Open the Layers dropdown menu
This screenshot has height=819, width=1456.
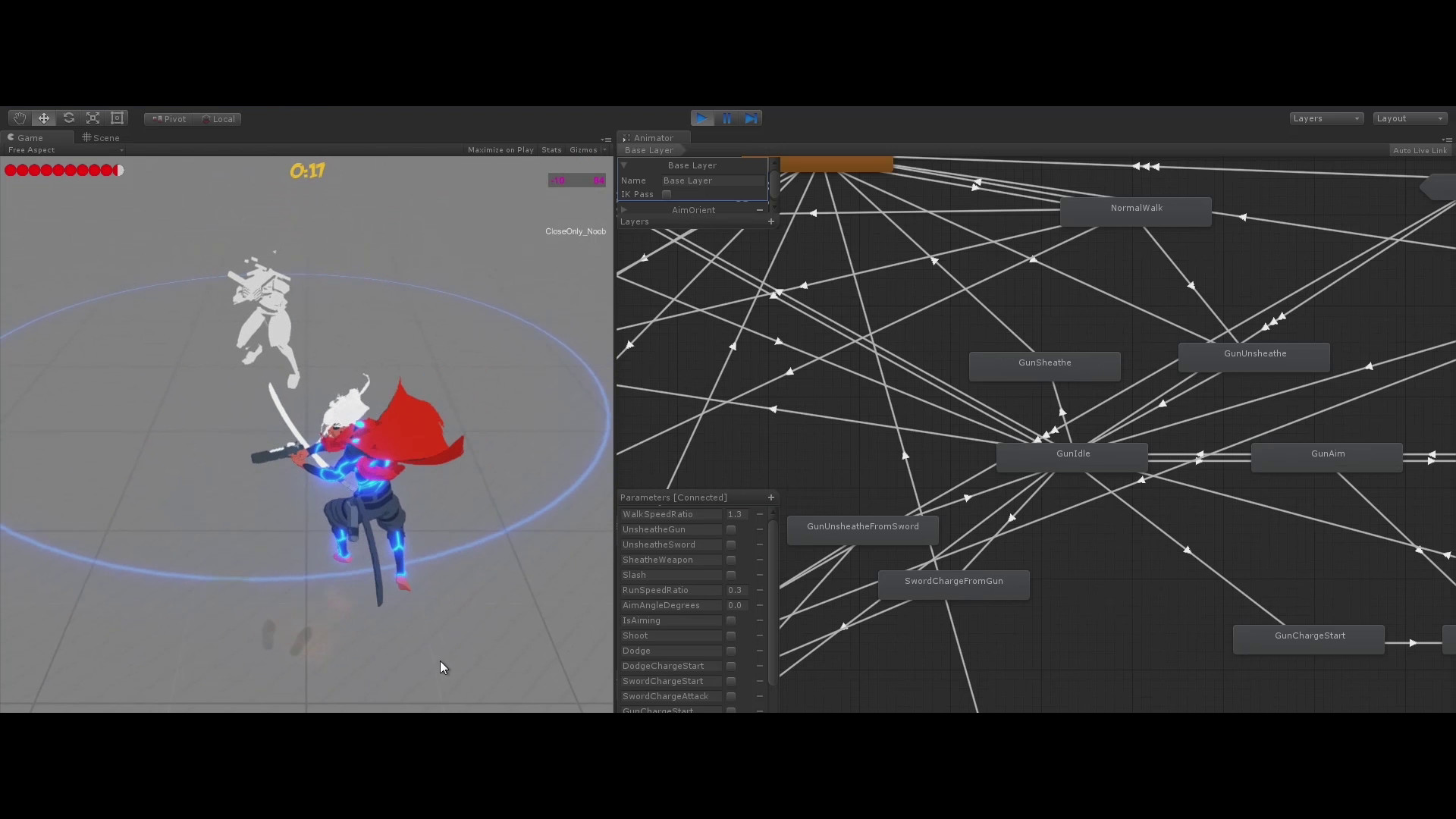click(x=1325, y=118)
